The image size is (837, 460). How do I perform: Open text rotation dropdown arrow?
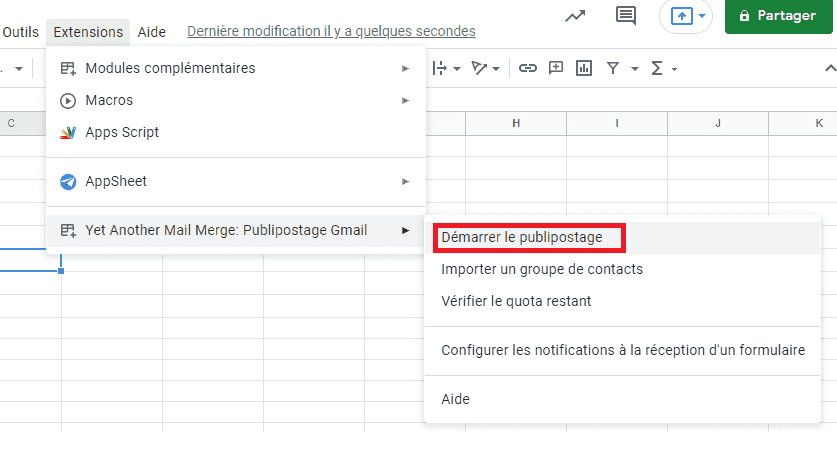(496, 69)
